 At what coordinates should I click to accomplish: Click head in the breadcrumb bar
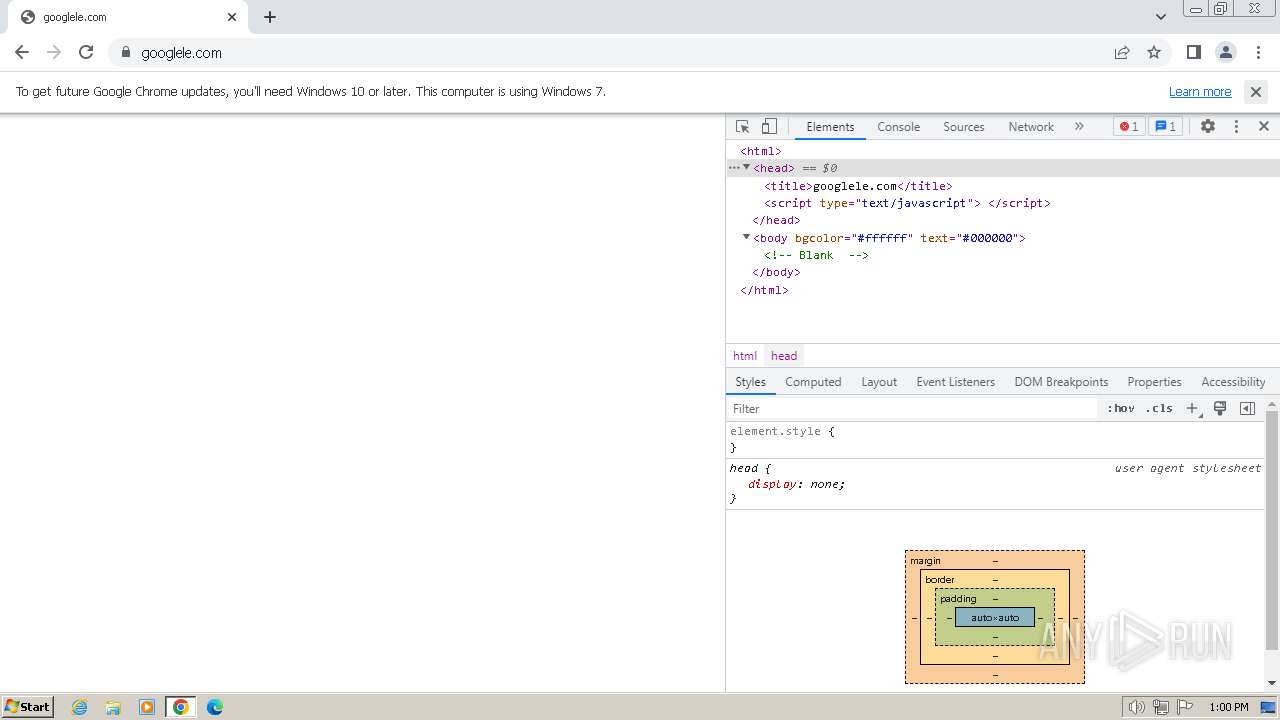coord(784,356)
